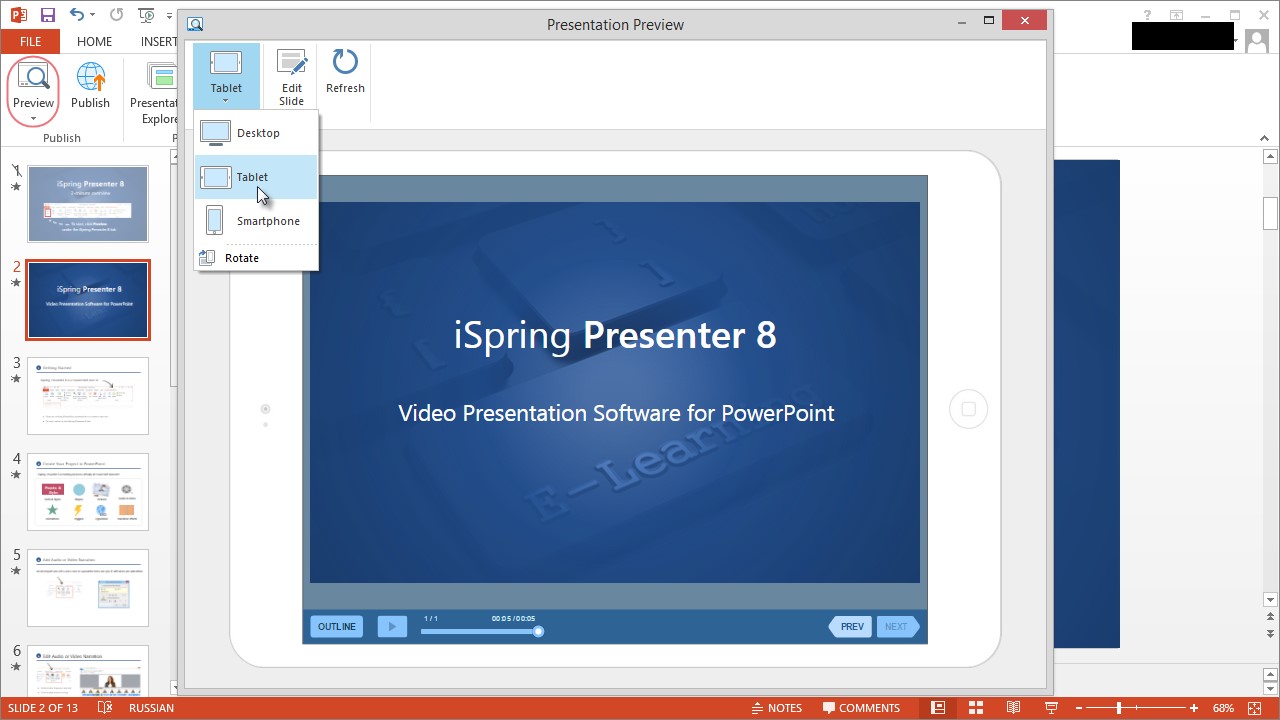Open the Customize Quick Access Toolbar arrow
Image resolution: width=1280 pixels, height=720 pixels.
[169, 16]
